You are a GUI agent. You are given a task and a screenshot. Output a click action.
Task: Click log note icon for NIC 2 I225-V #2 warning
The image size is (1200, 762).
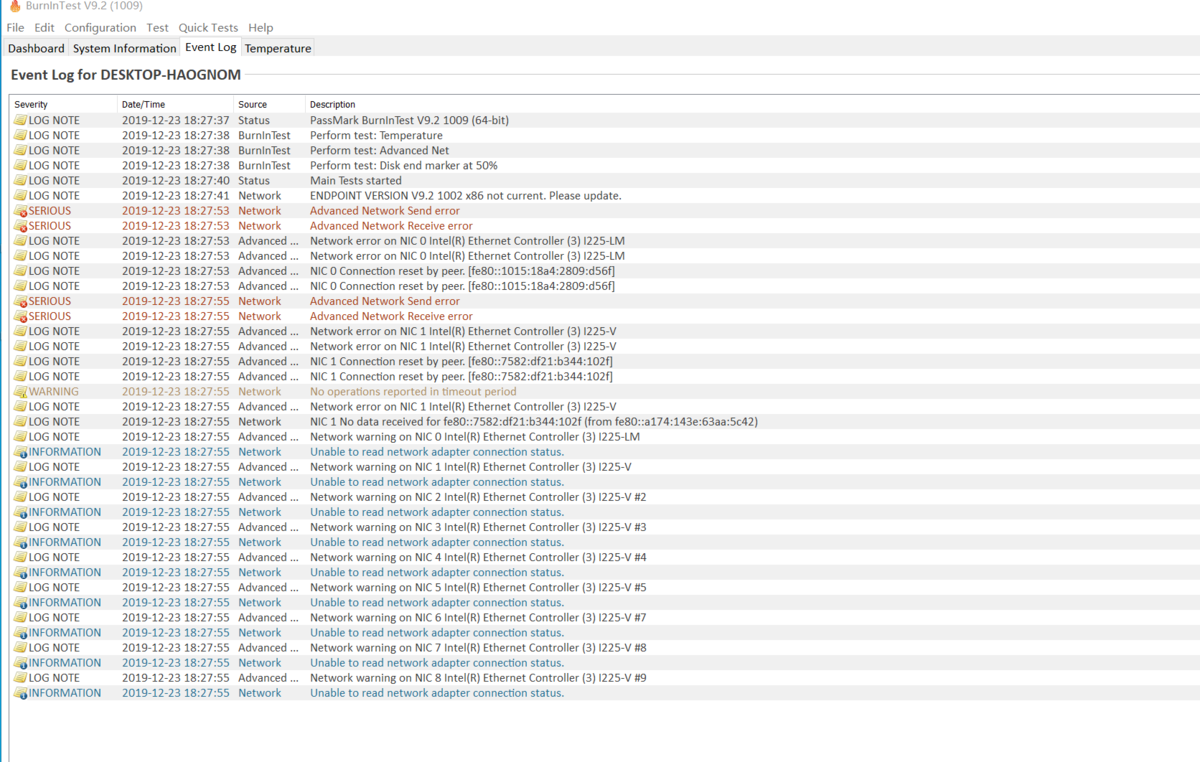coord(20,497)
